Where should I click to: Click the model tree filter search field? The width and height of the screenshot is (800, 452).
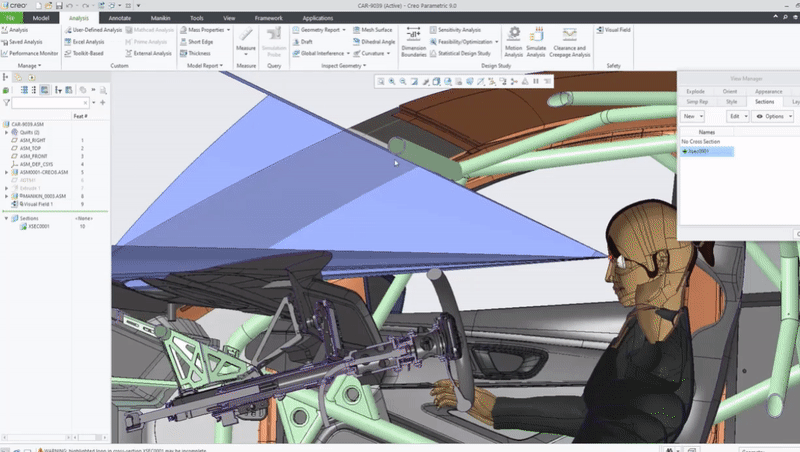[48, 103]
